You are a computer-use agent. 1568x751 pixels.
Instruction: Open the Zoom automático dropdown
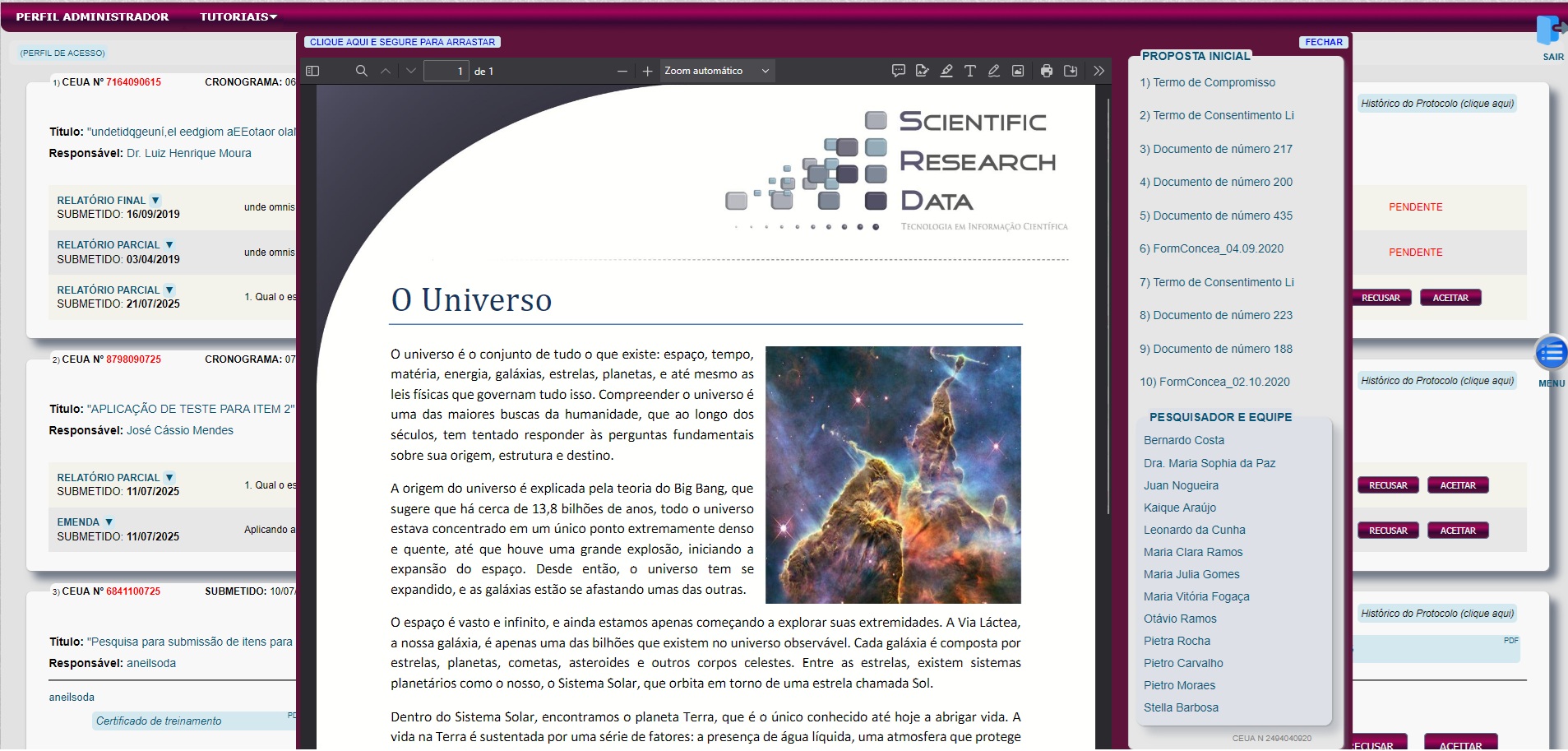tap(716, 72)
